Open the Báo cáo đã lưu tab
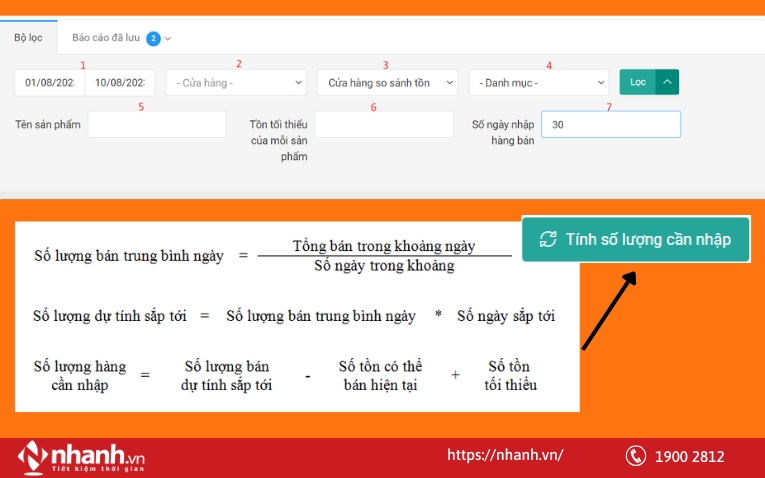The image size is (765, 478). point(106,38)
